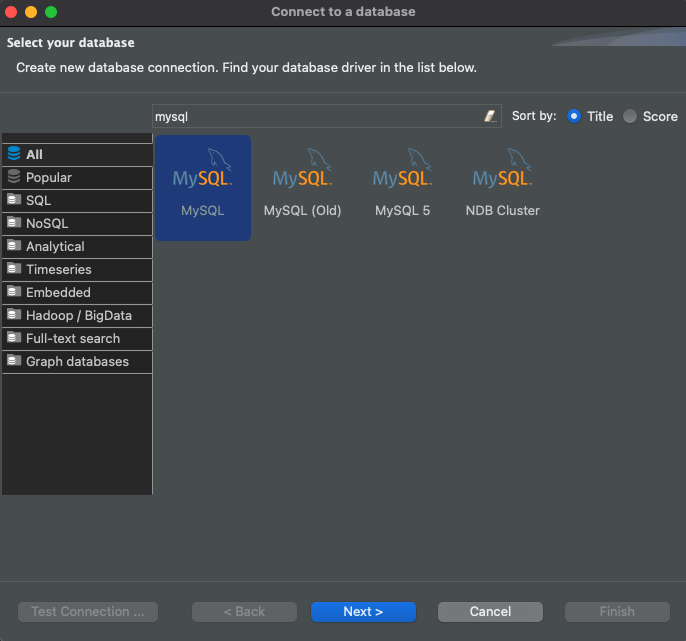This screenshot has width=686, height=641.
Task: Click the Next > button
Action: tap(363, 612)
